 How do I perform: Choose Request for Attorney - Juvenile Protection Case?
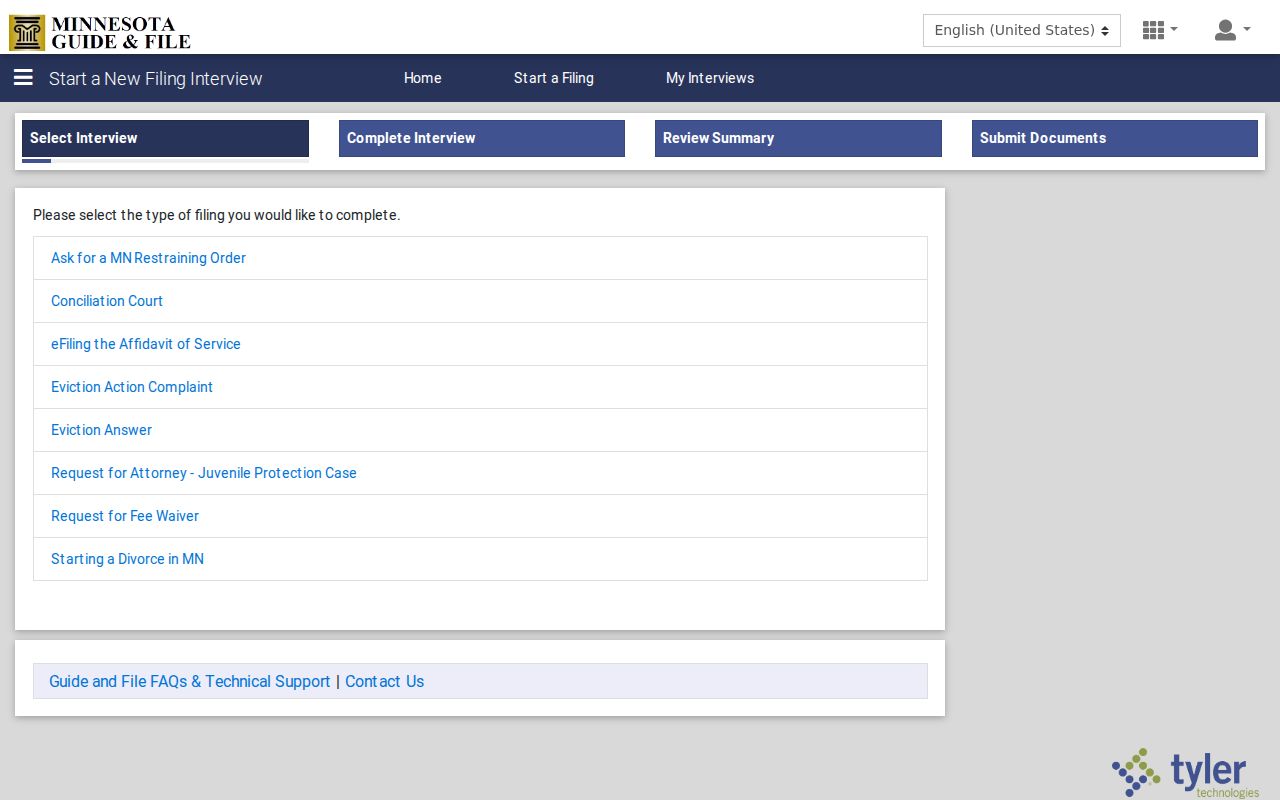[480, 473]
